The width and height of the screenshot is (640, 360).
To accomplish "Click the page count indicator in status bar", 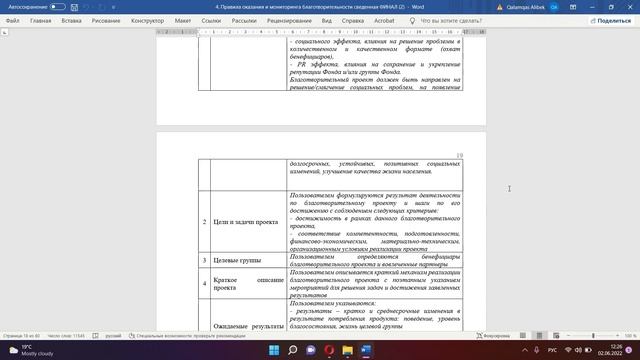I will point(21,336).
